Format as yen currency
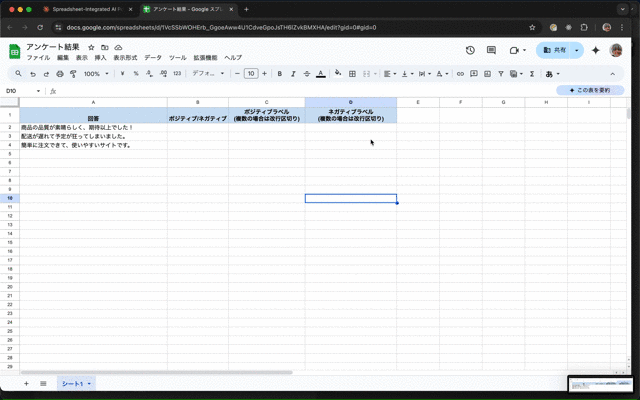Screen dimensions: 640x400 click(122, 74)
